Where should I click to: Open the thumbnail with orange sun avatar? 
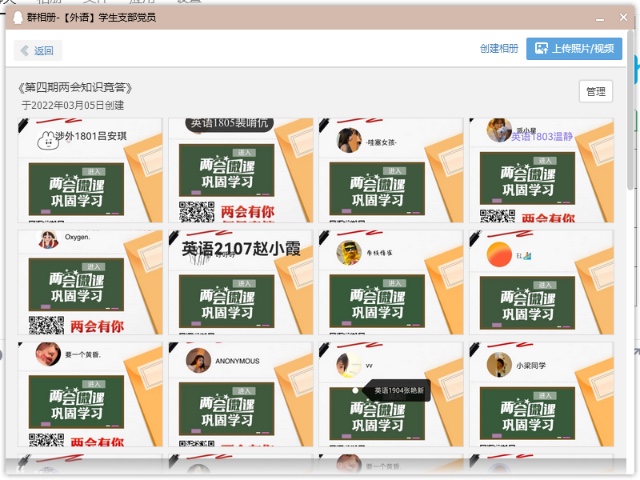click(542, 282)
